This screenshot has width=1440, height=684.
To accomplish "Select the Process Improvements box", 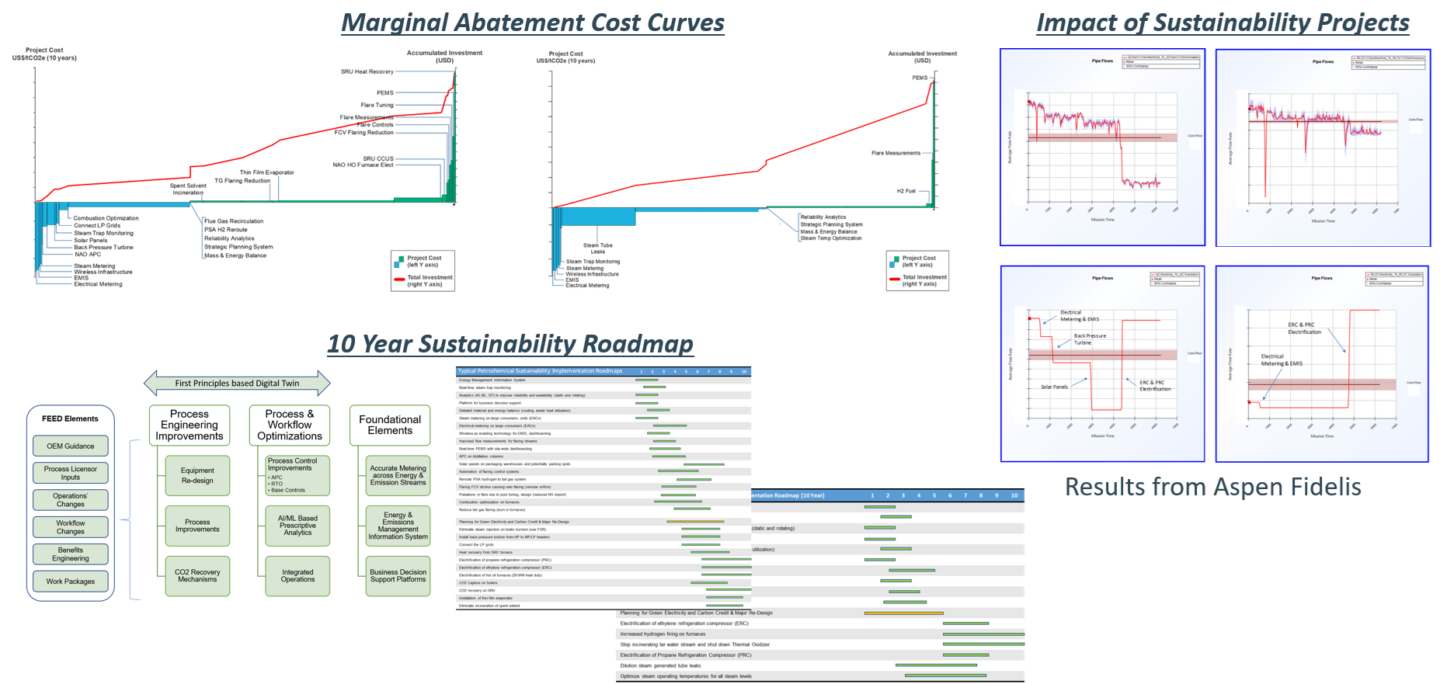I will point(197,526).
